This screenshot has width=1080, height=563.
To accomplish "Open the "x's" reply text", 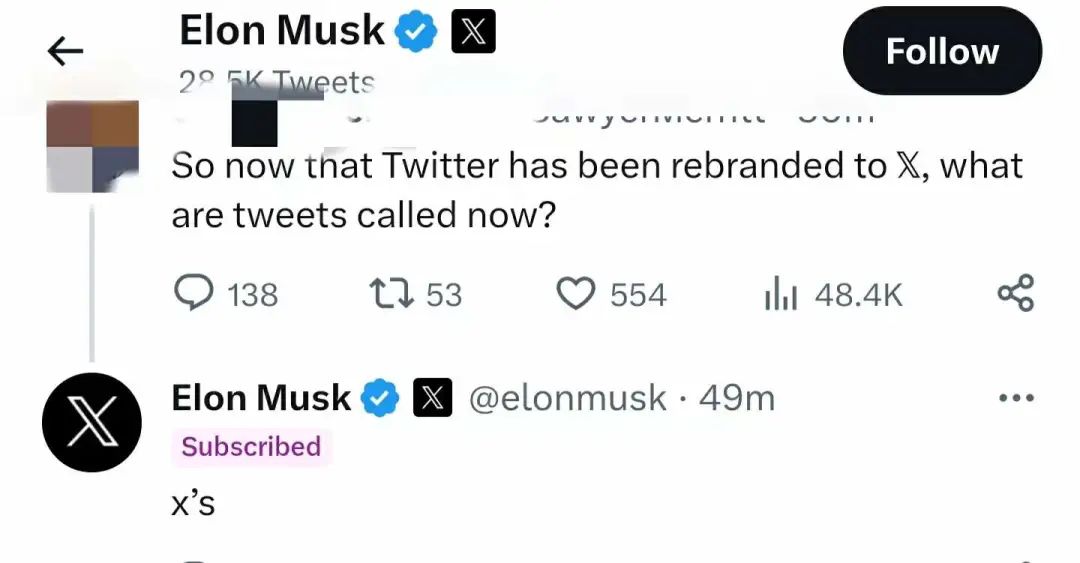I will tap(193, 503).
